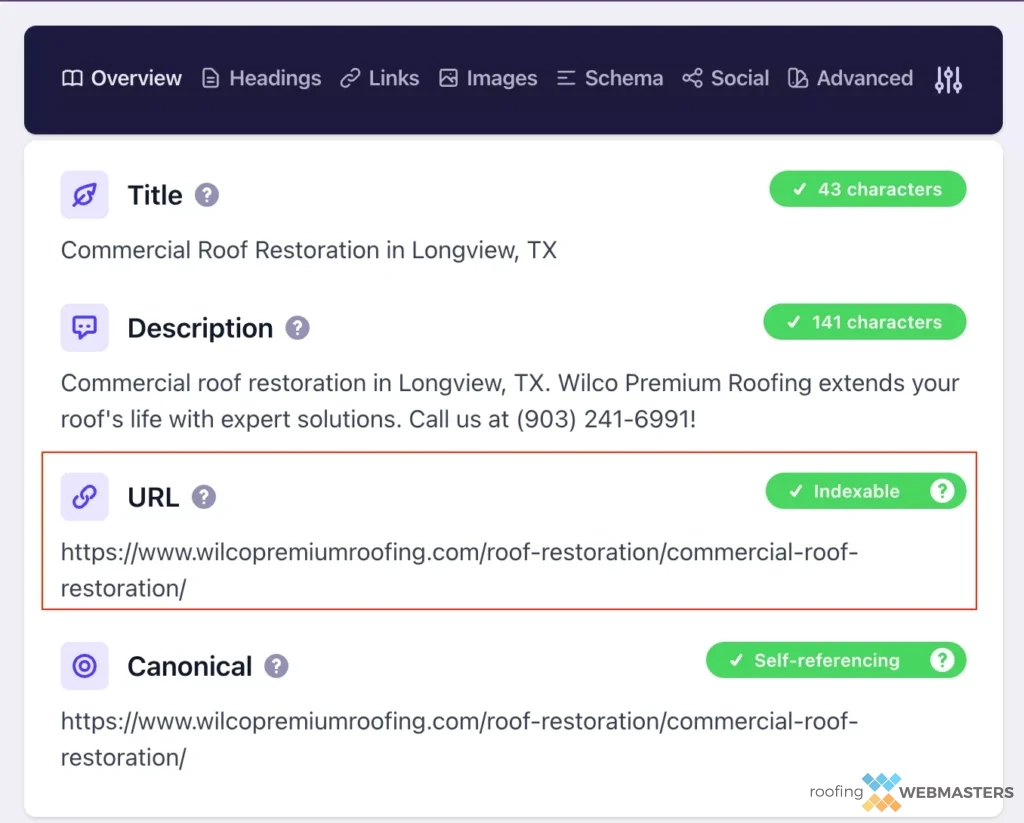The width and height of the screenshot is (1024, 823).
Task: Click the Canonical target icon
Action: [84, 666]
